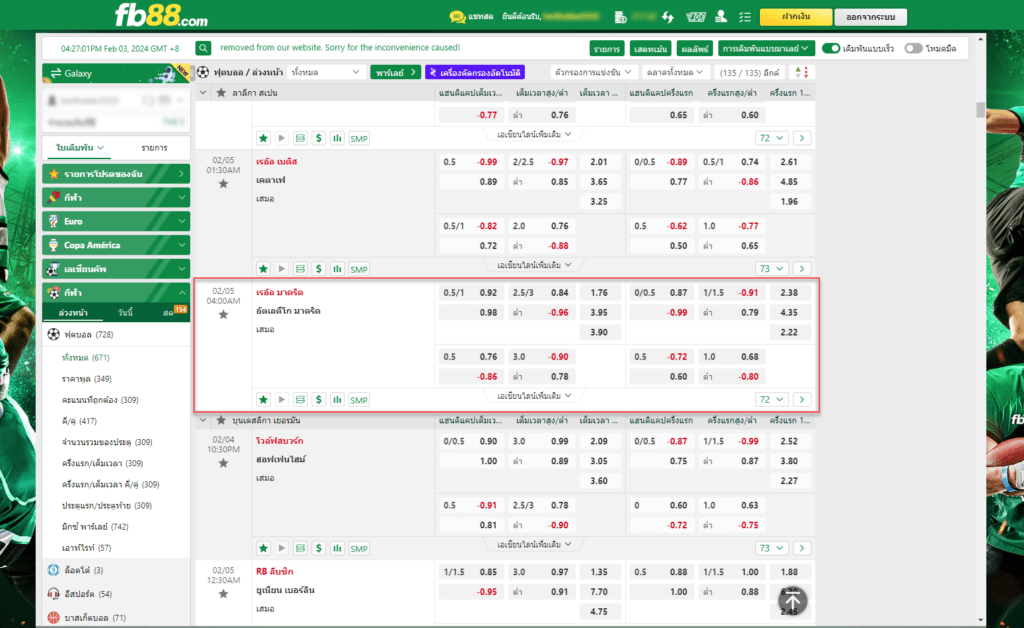
Task: Toggle star for ลาลีกา สเปน league header
Action: pos(221,93)
